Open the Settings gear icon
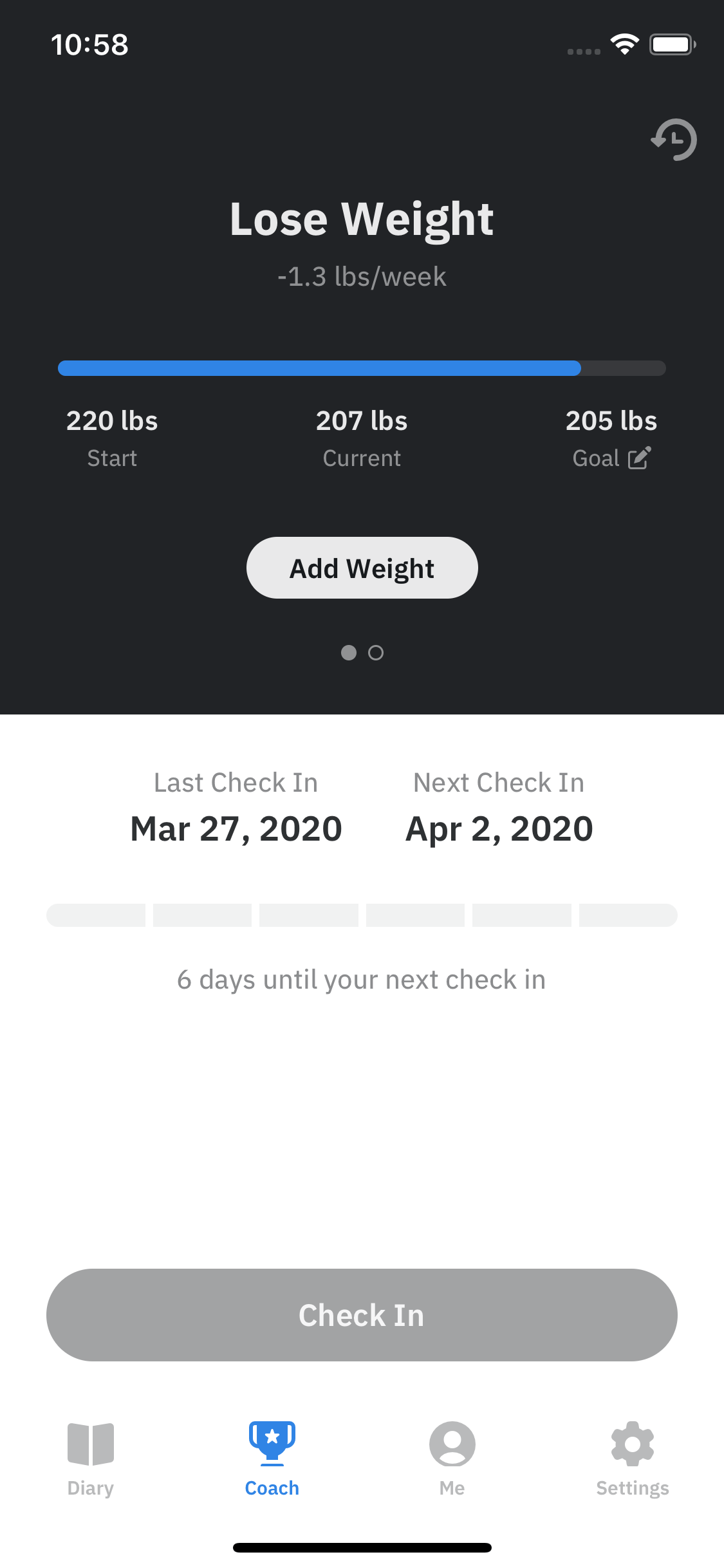Screen dimensions: 724x1568 point(633,1444)
